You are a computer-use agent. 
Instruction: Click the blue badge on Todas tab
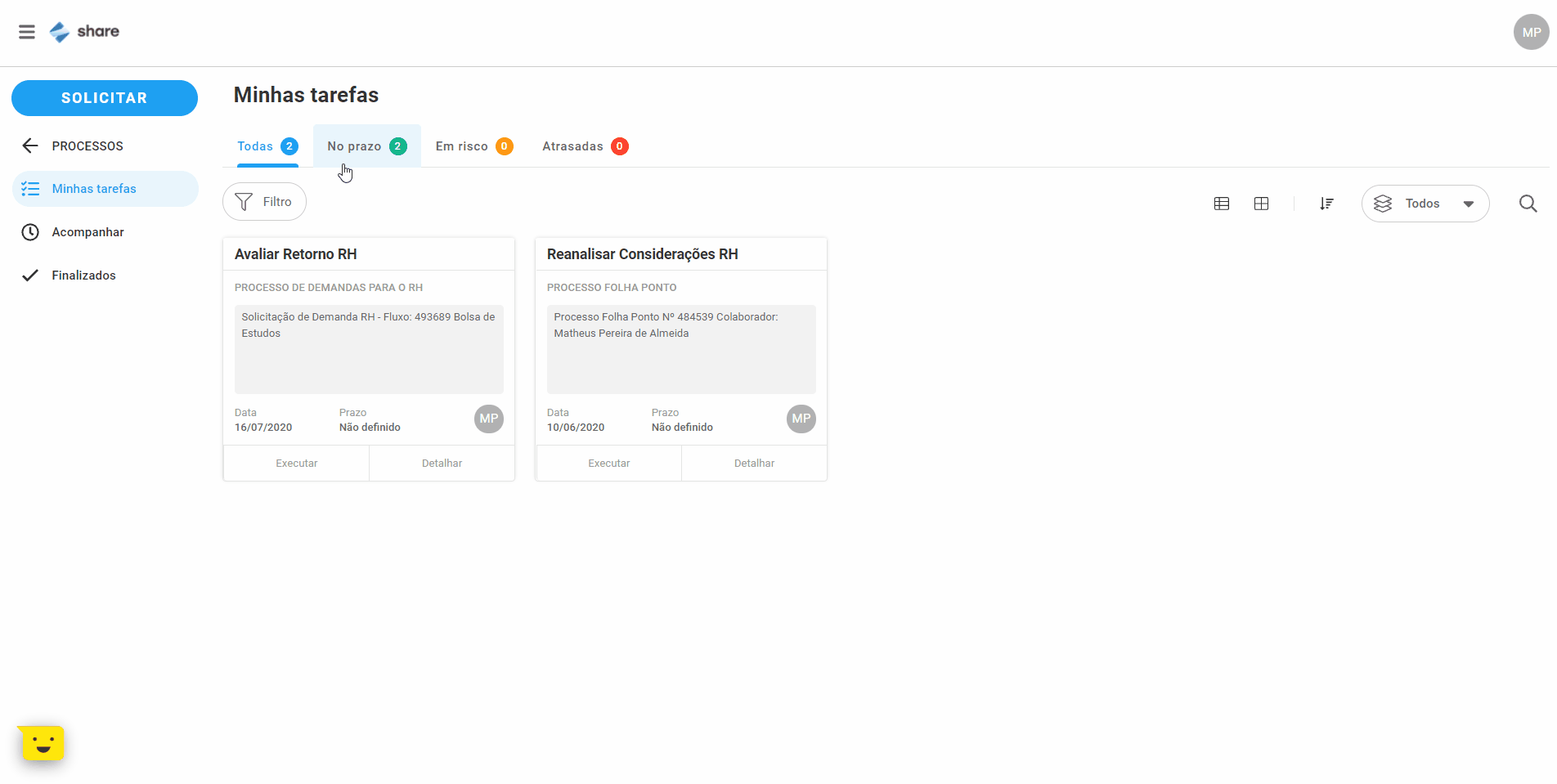[x=289, y=146]
